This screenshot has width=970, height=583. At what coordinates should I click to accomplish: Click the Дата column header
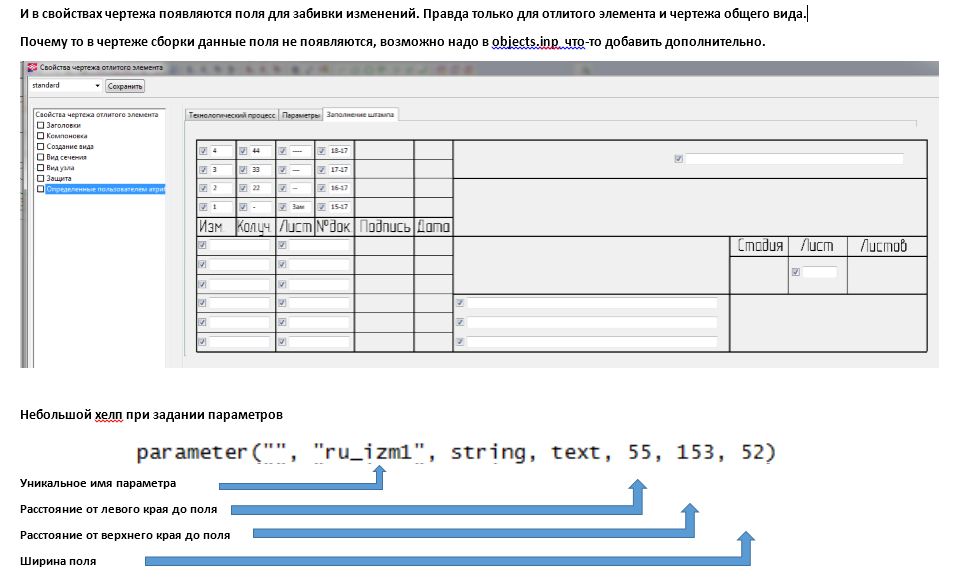point(433,227)
